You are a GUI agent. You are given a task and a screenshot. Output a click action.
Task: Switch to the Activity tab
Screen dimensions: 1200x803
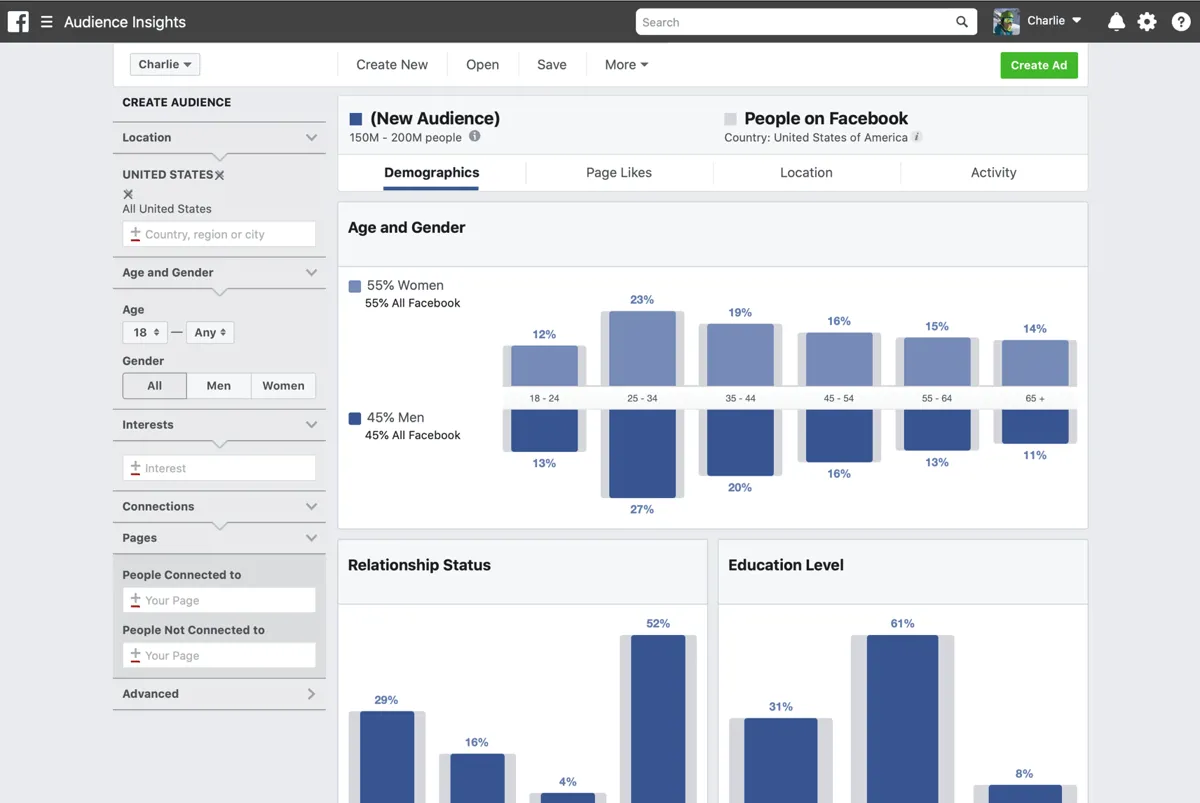[x=993, y=173]
